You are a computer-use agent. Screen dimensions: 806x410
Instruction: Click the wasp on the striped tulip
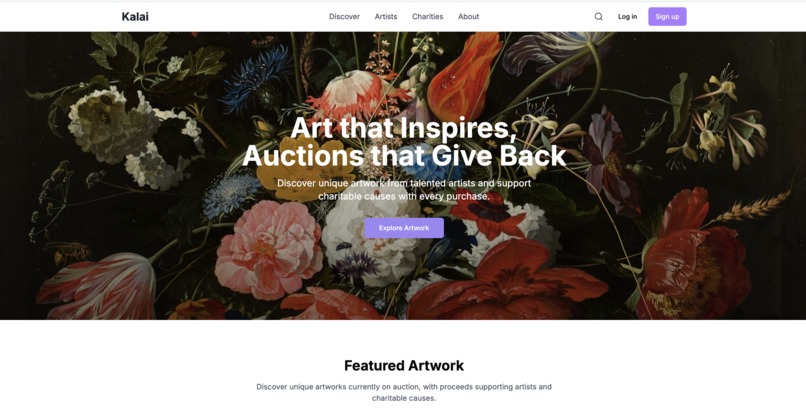pos(68,251)
